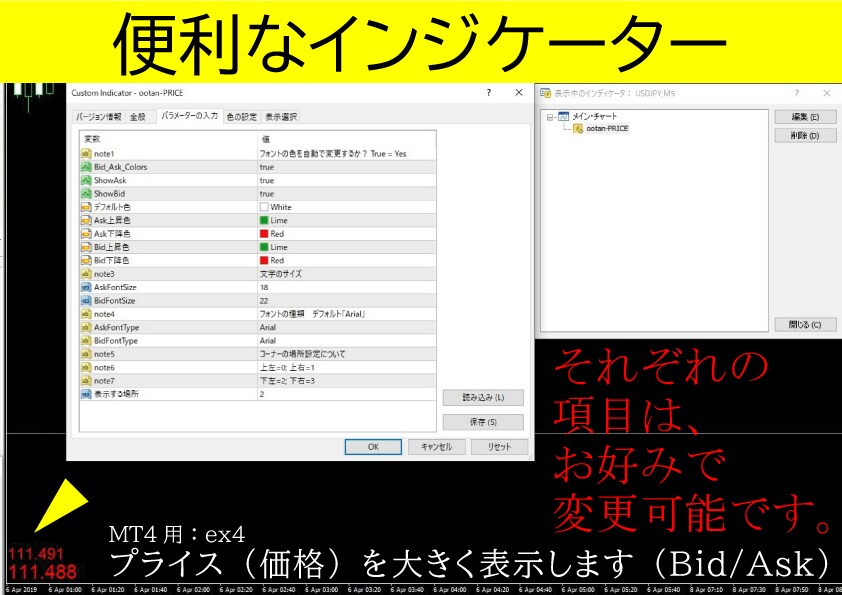Click the Bid上昇色 color variable icon

tap(86, 247)
